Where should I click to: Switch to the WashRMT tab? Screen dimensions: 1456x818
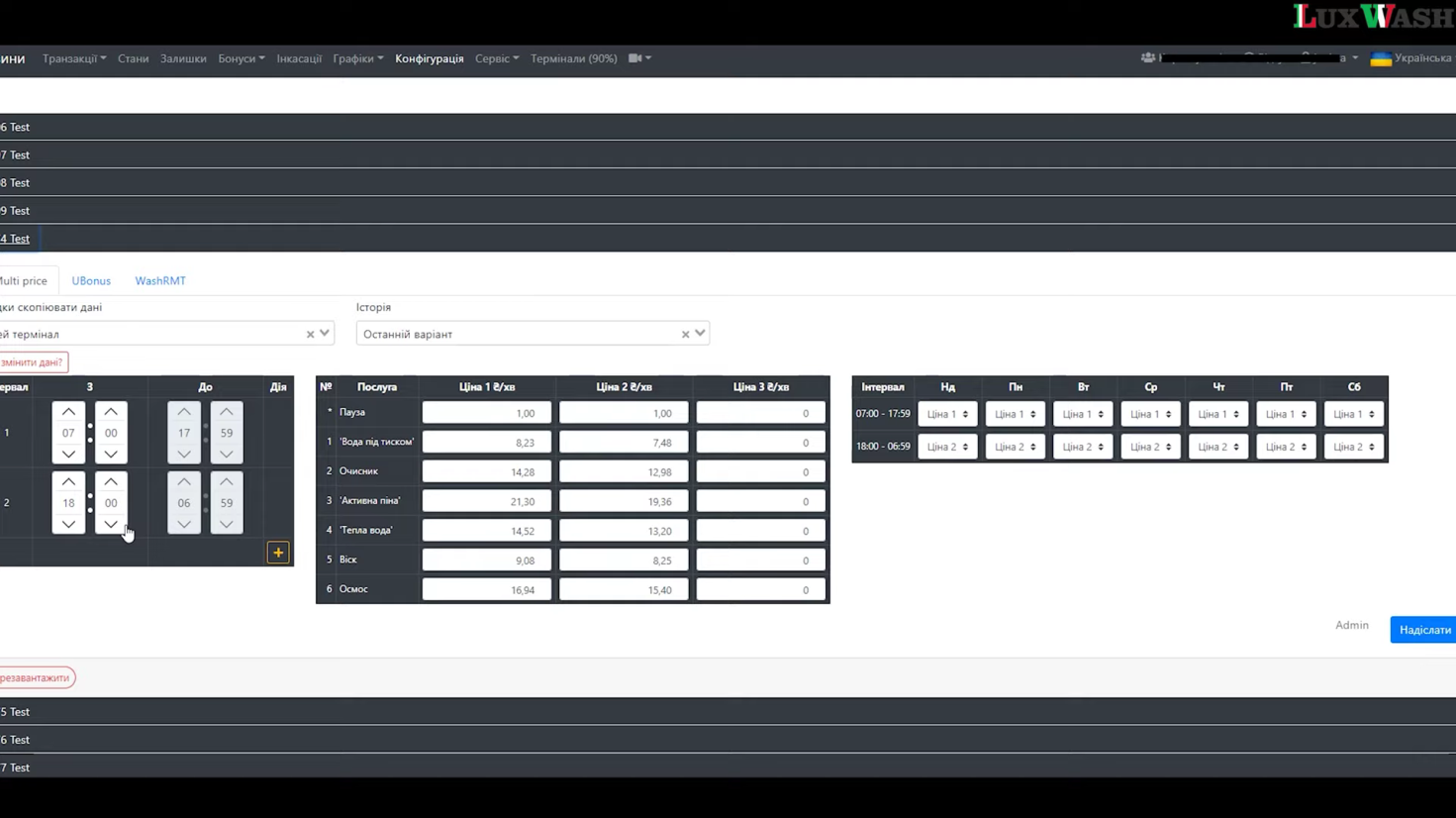point(160,281)
